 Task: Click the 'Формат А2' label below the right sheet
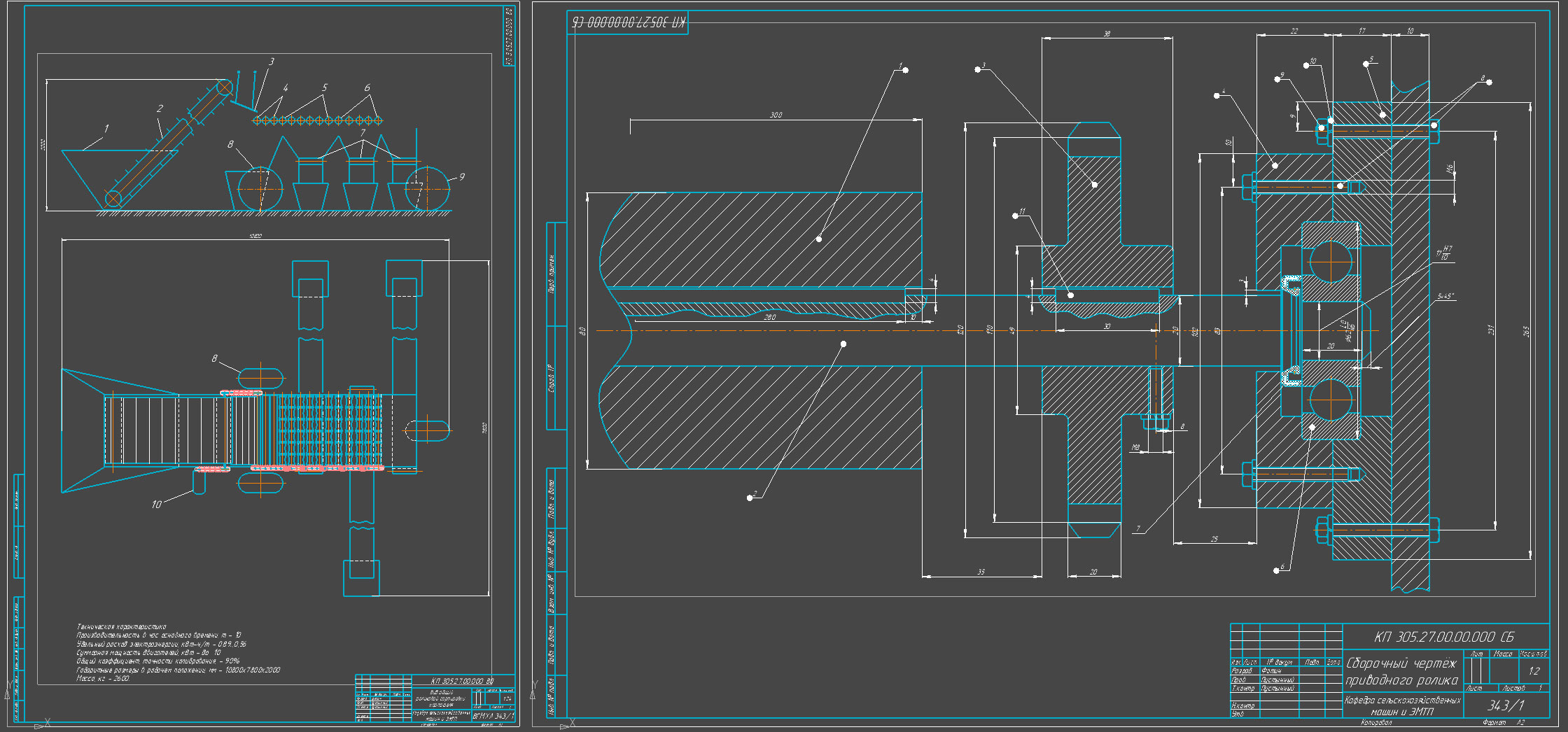click(x=1502, y=722)
